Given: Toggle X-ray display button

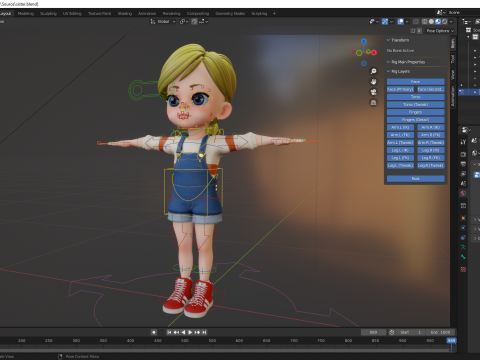Looking at the screenshot, I should 416,21.
